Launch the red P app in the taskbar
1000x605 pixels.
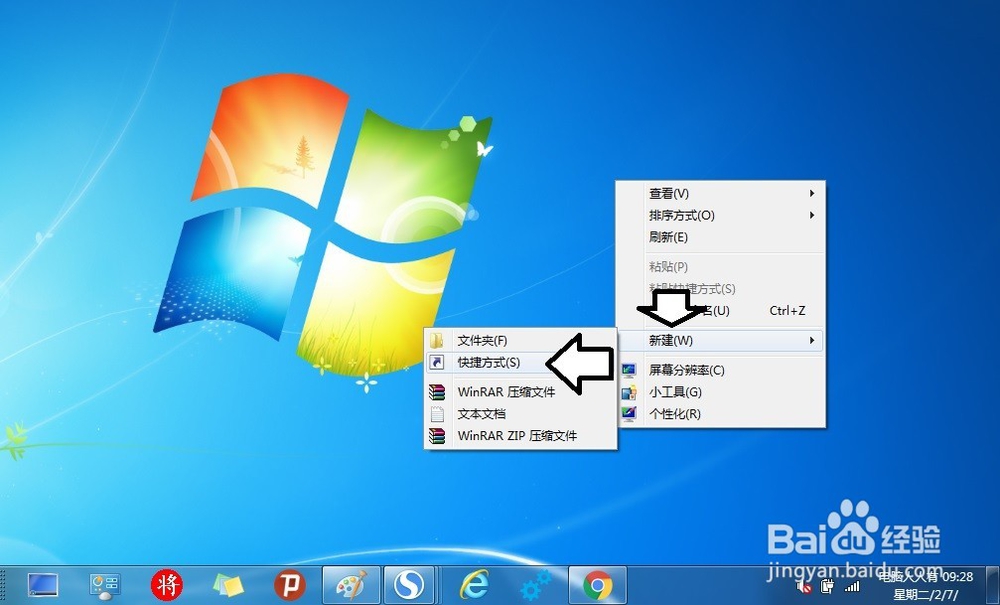pyautogui.click(x=290, y=585)
